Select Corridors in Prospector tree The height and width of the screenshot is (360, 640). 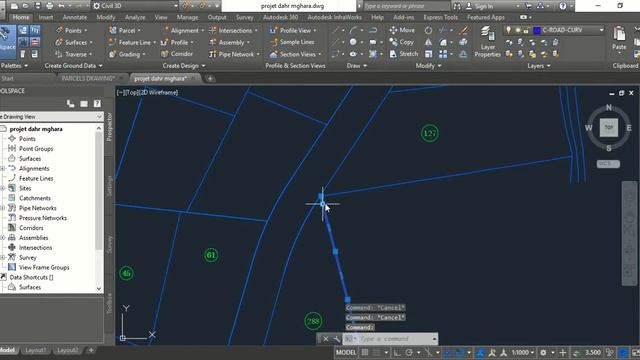tap(31, 228)
